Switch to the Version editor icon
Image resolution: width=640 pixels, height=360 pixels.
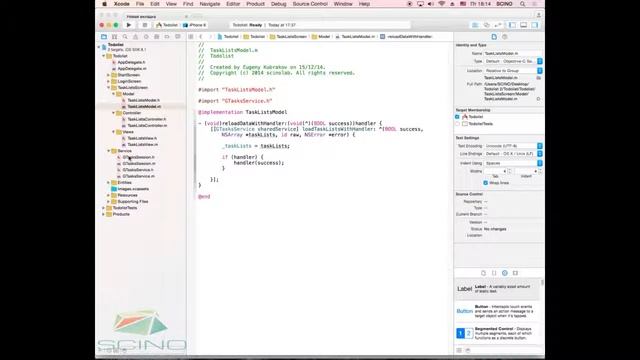pyautogui.click(x=498, y=25)
